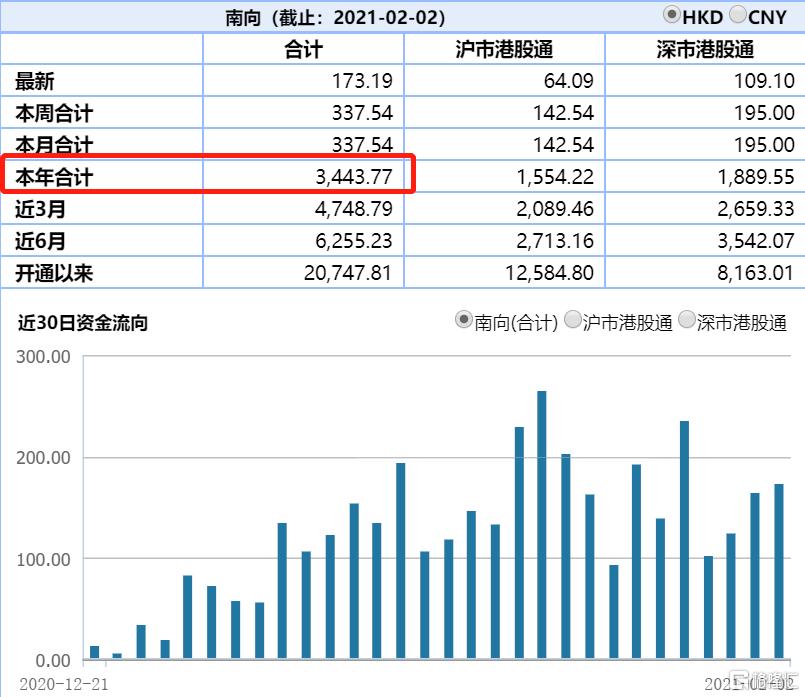Screen dimensions: 805x697
Task: Click the value 1,554.22
Action: tap(555, 177)
